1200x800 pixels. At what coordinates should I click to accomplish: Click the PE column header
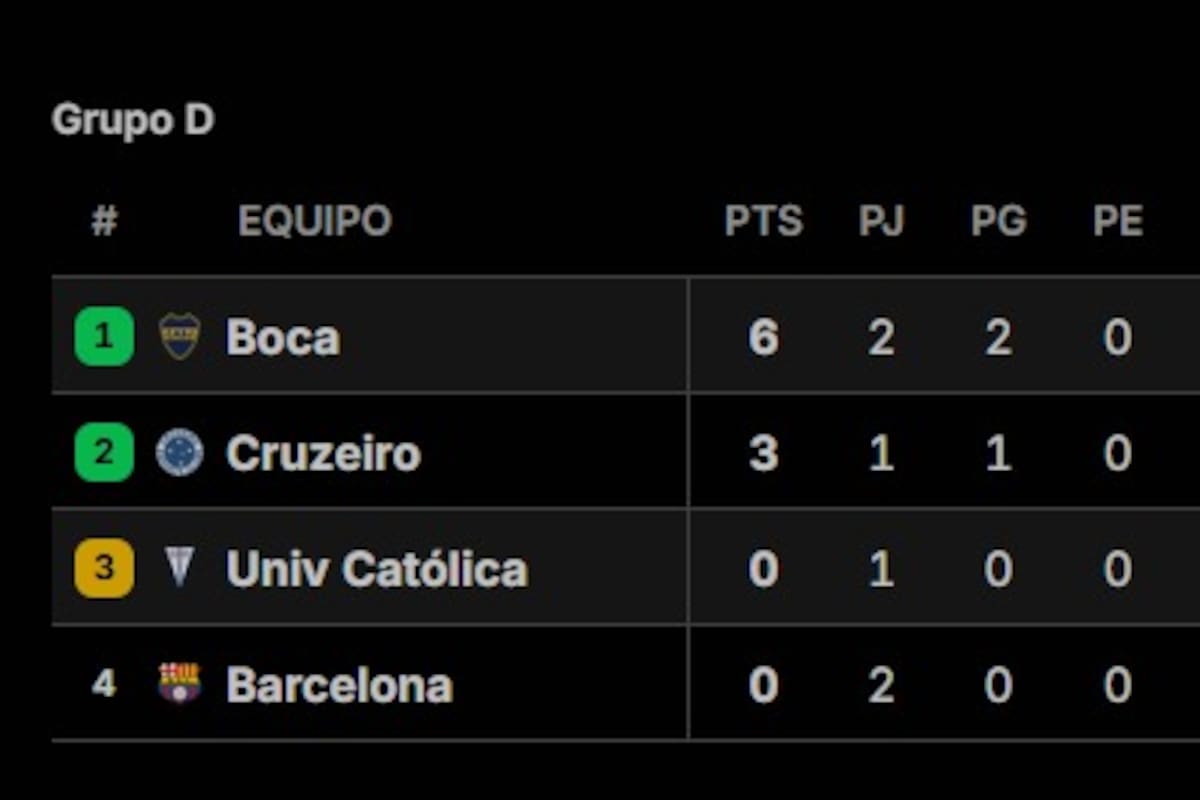click(x=1119, y=221)
